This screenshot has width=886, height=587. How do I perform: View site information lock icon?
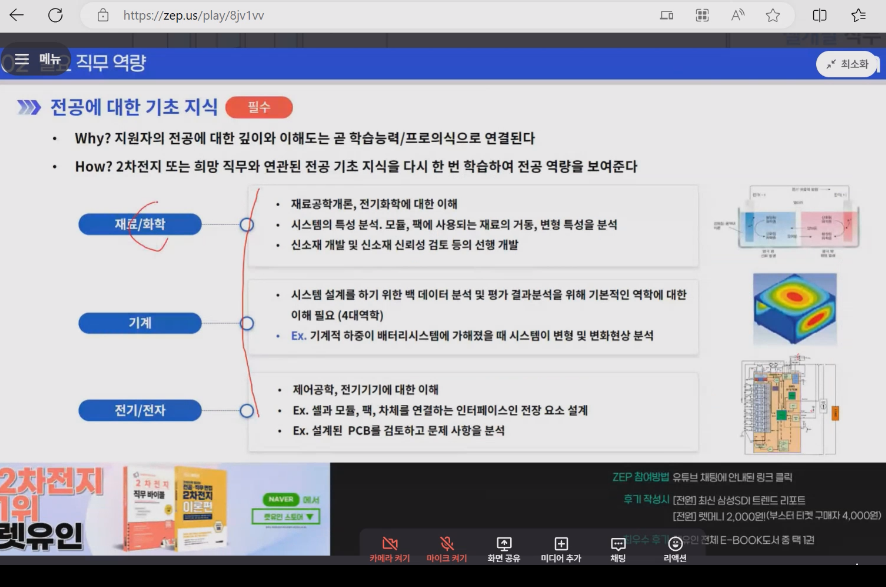(x=102, y=15)
